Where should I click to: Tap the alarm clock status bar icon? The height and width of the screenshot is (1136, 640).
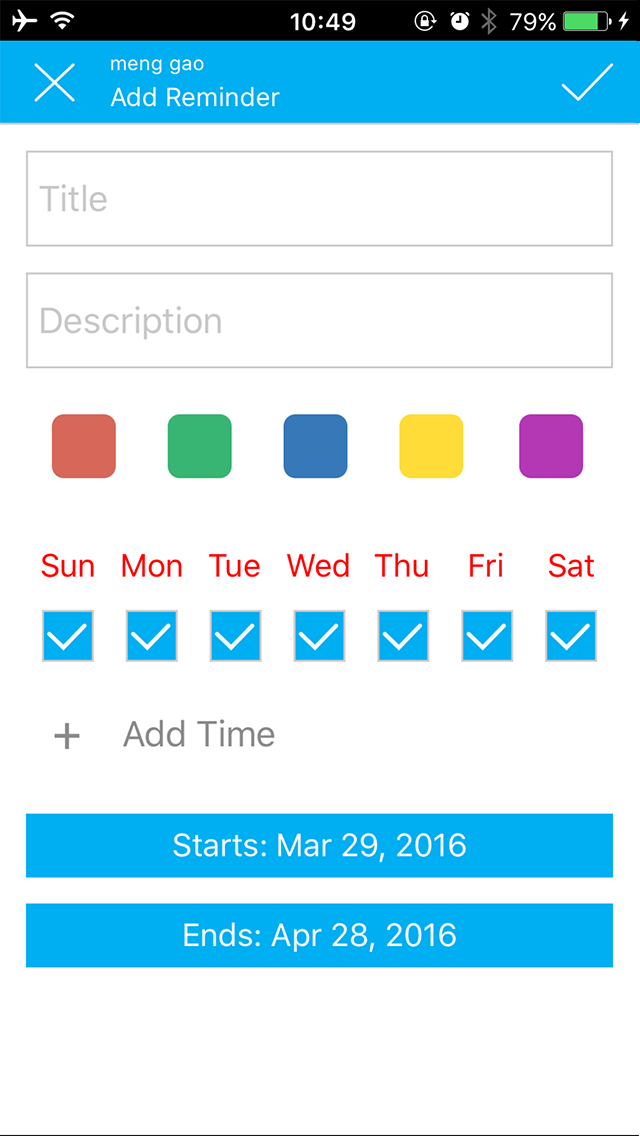pos(460,21)
